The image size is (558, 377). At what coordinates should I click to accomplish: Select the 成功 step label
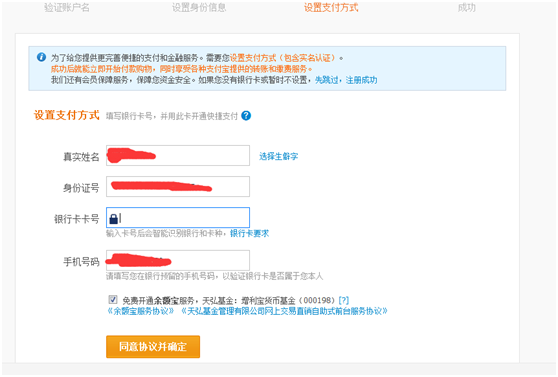(x=467, y=7)
